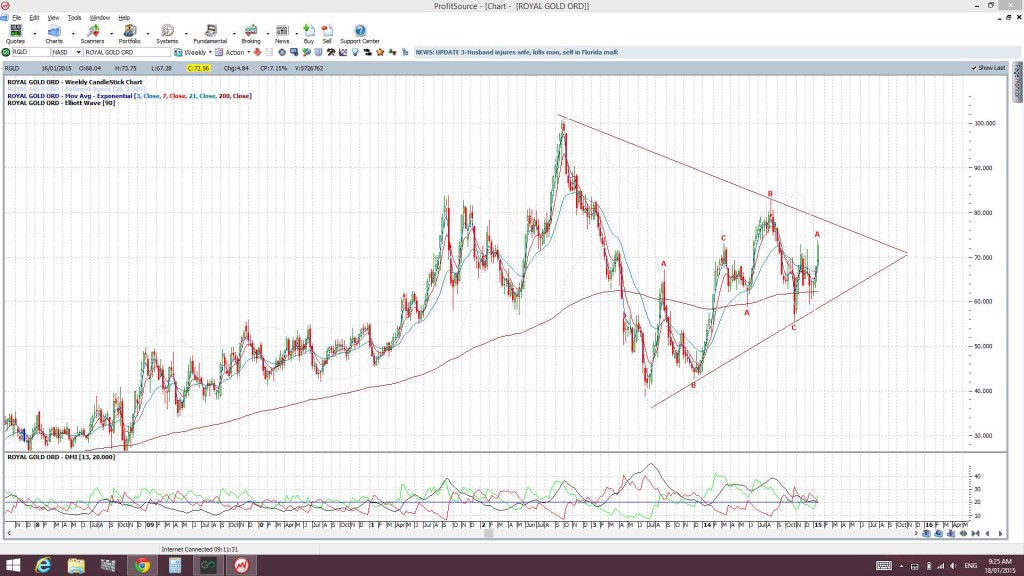Open the Tools menu
This screenshot has width=1024, height=576.
pyautogui.click(x=74, y=18)
